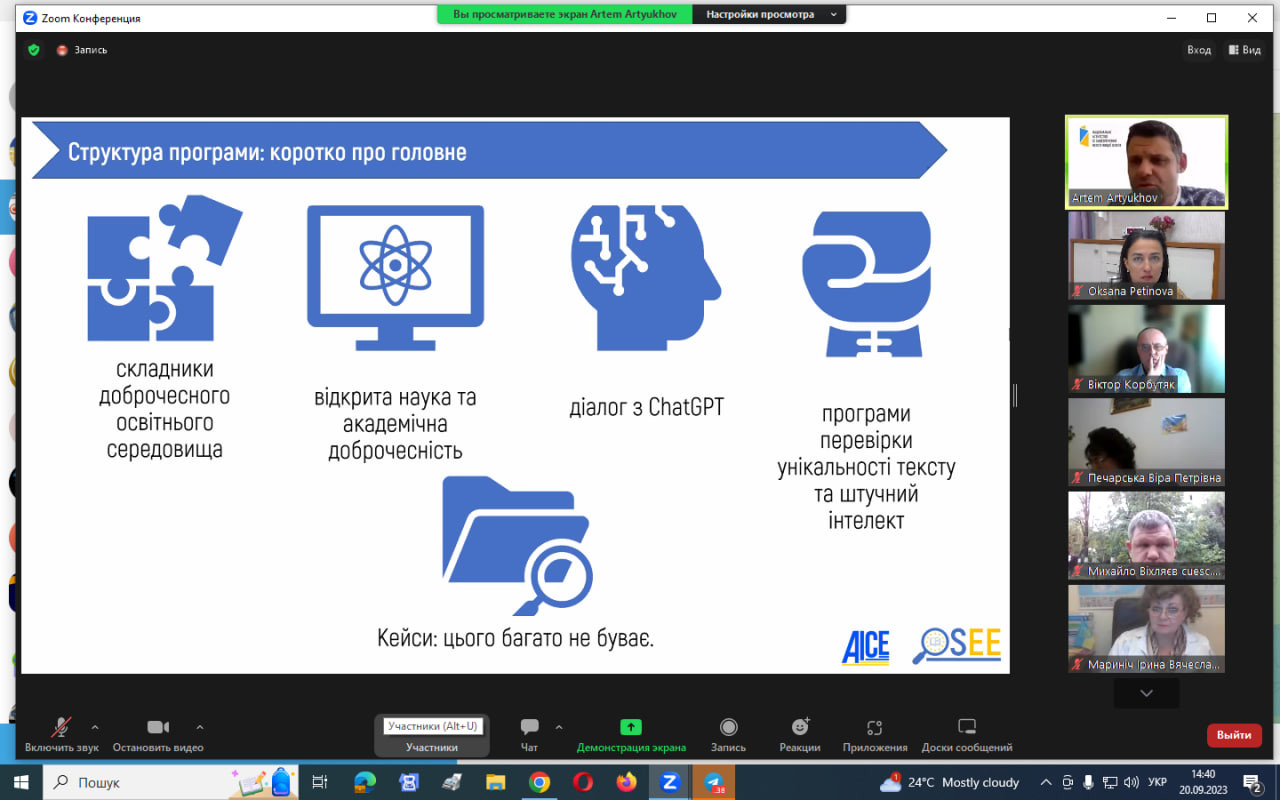
Task: Click text 'Кейси: цього багато не буває.'
Action: point(516,638)
